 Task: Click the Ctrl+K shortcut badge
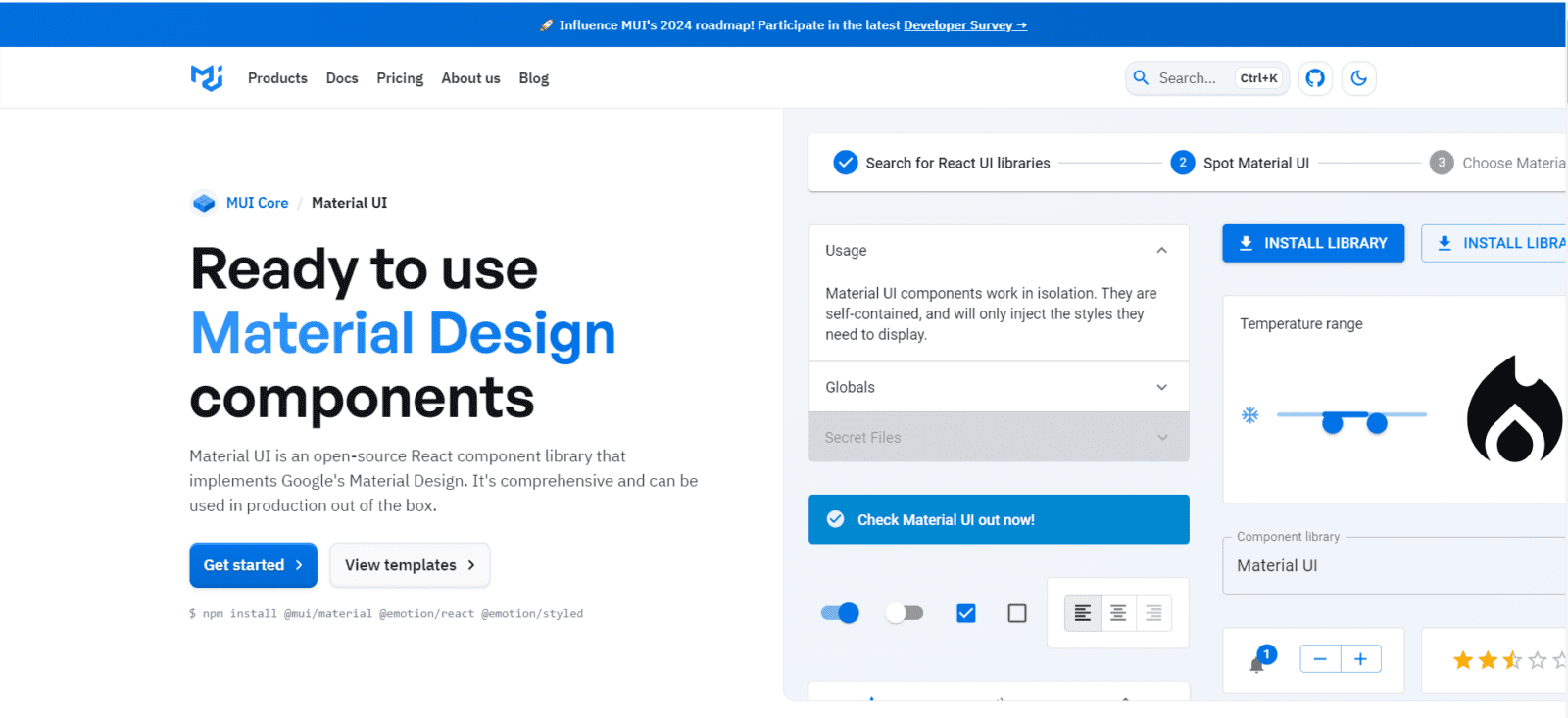point(1259,78)
